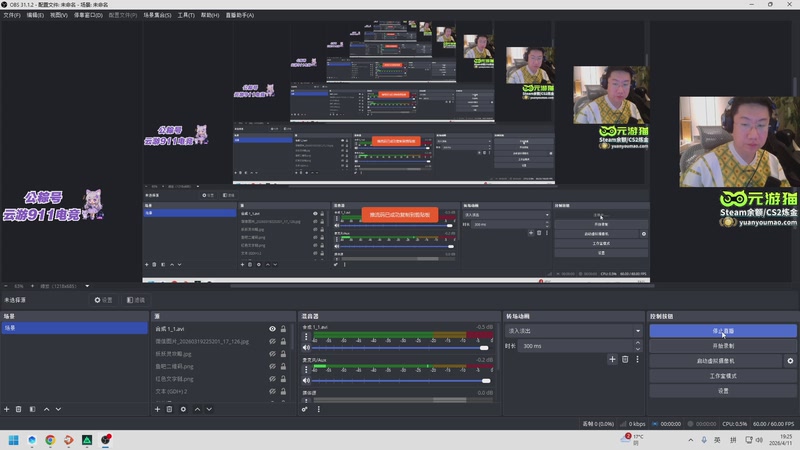Remove scene transition with trash icon
Image resolution: width=800 pixels, height=450 pixels.
pos(625,359)
